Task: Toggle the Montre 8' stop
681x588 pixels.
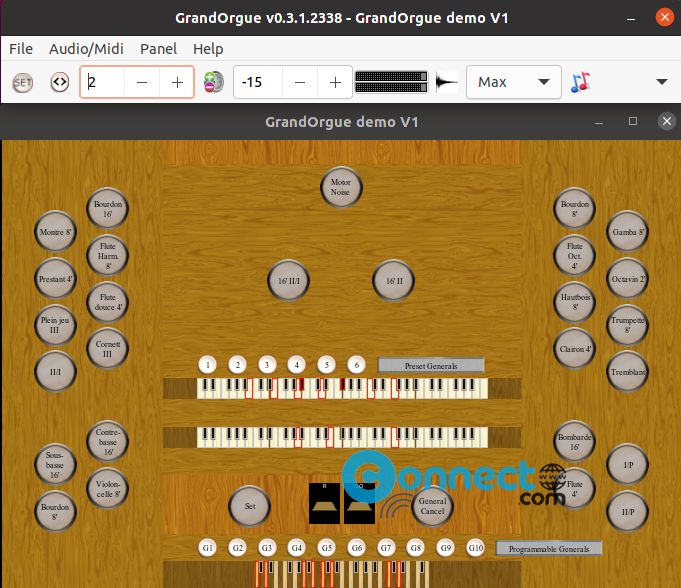Action: point(56,232)
